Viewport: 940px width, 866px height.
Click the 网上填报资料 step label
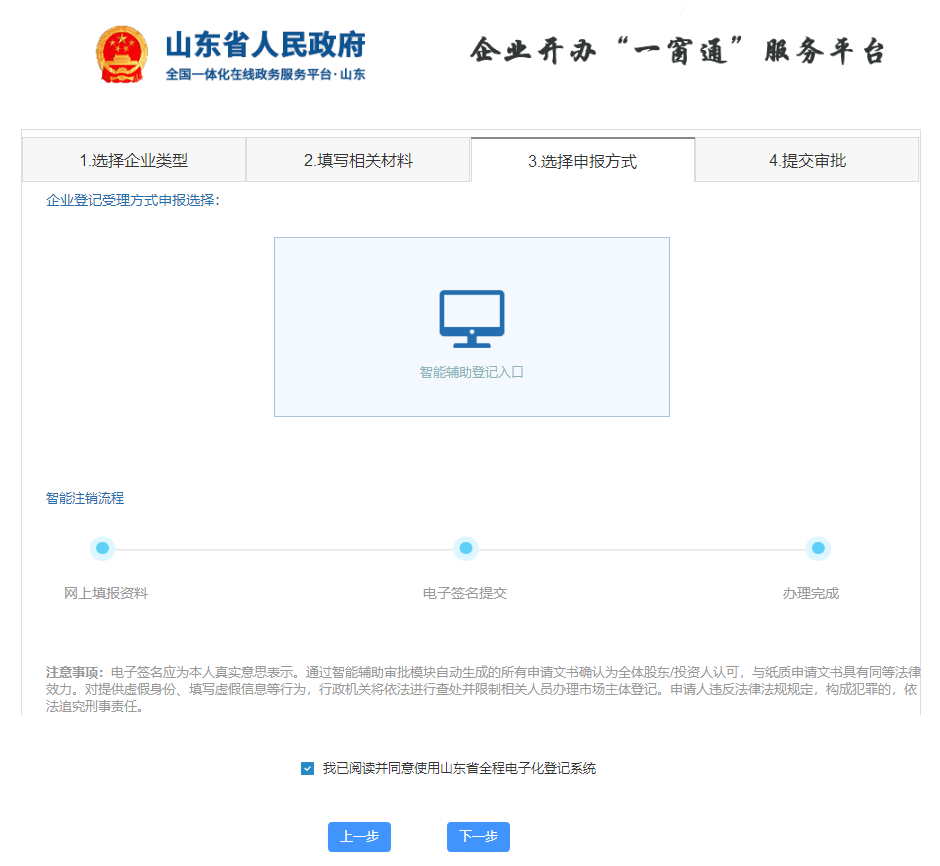coord(106,593)
